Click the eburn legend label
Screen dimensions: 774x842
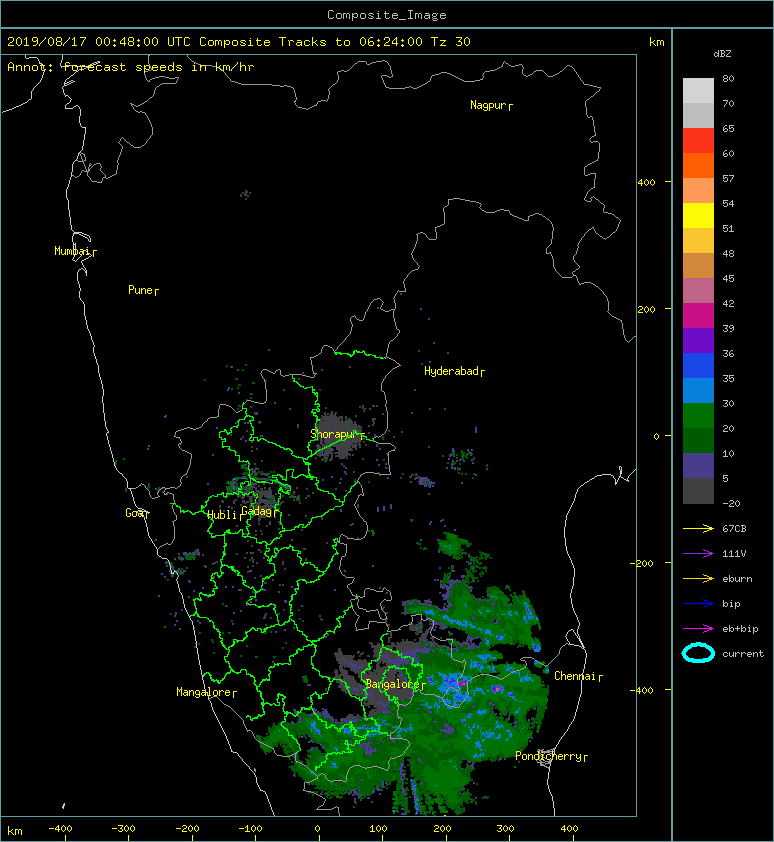[737, 579]
